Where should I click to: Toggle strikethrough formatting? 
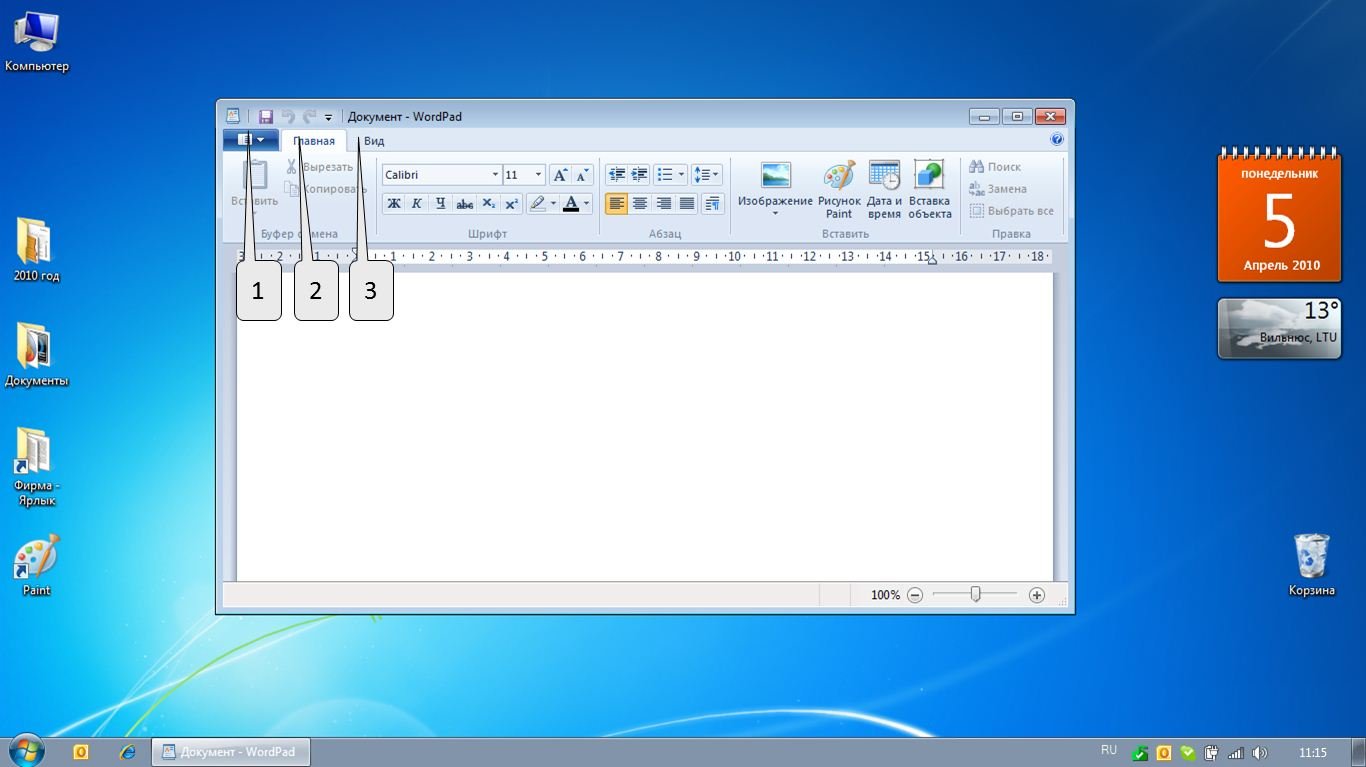coord(464,204)
